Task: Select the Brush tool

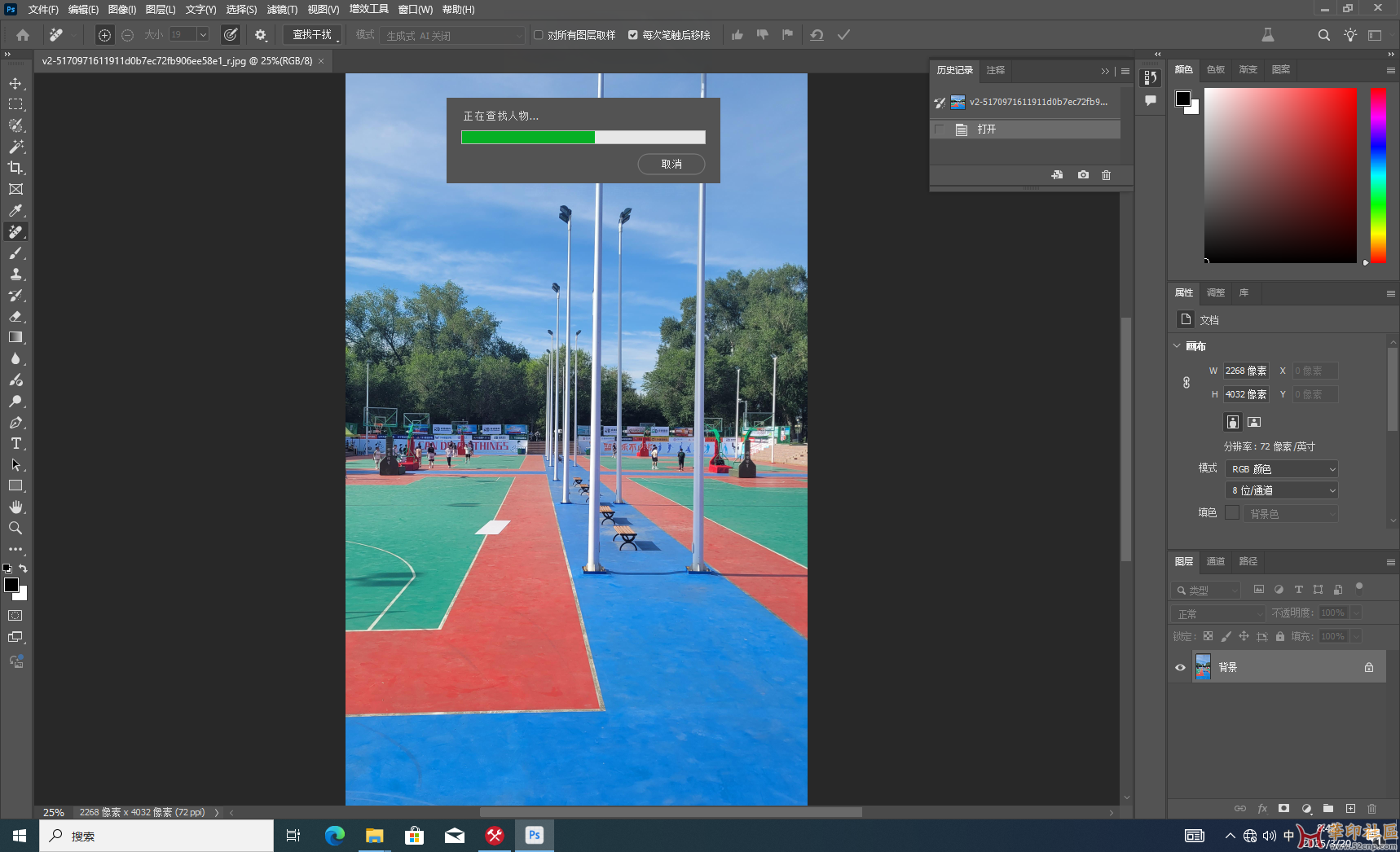Action: click(15, 253)
